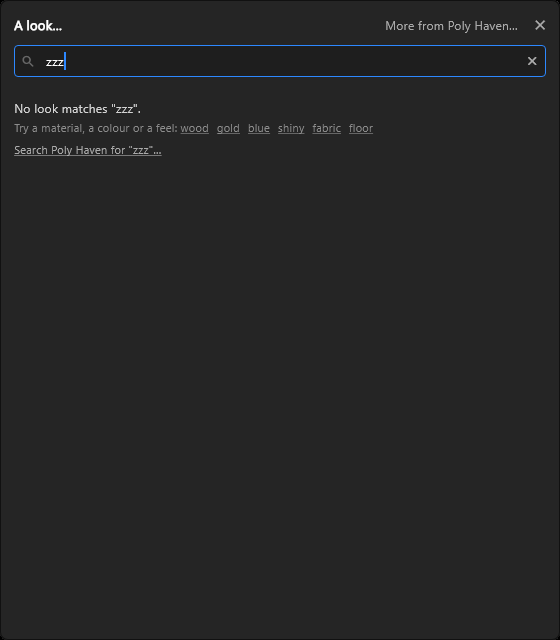This screenshot has height=640, width=560.
Task: Choose the fabric suggestion
Action: [x=327, y=128]
